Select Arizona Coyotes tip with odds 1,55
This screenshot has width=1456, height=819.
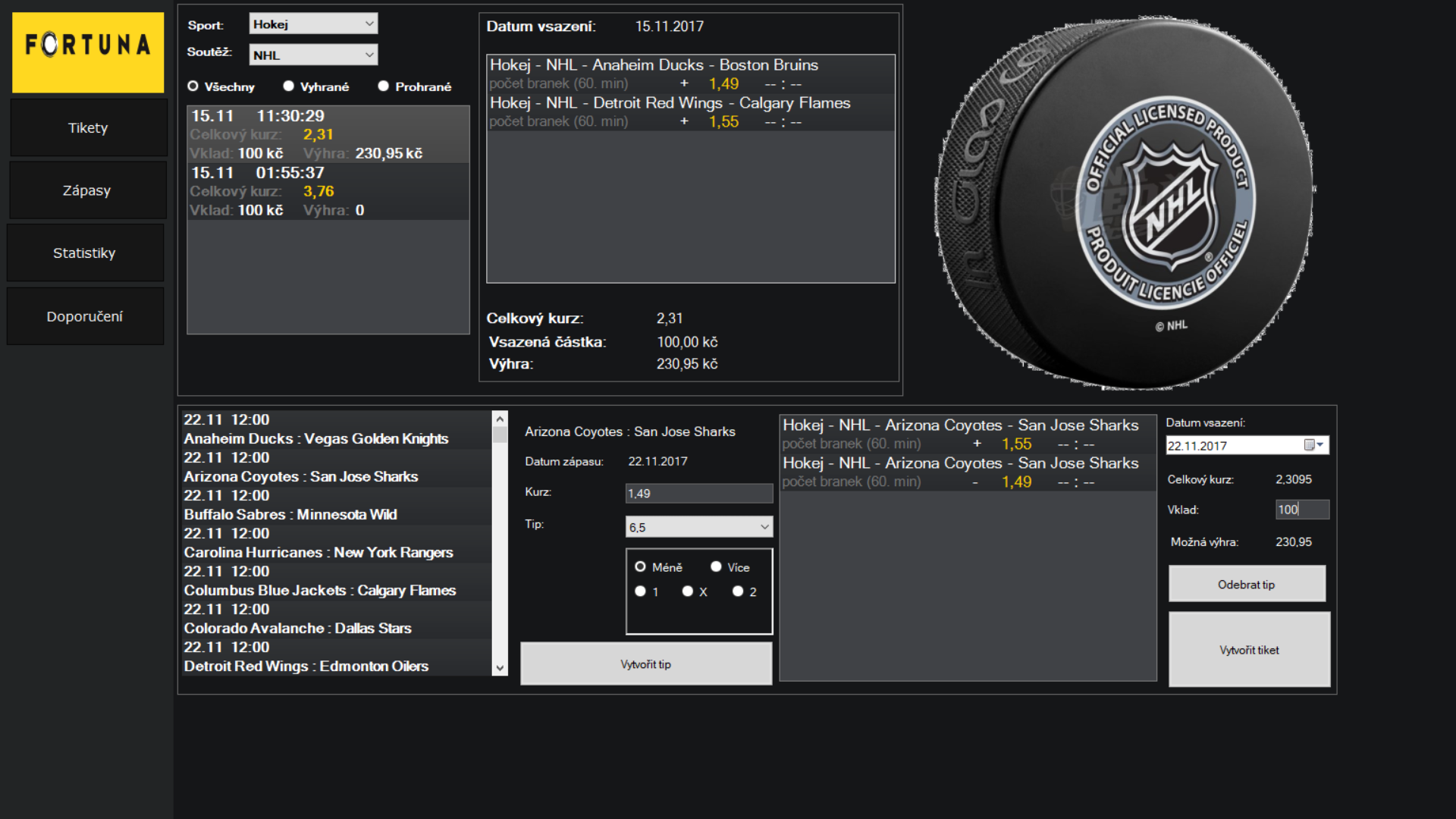point(968,434)
